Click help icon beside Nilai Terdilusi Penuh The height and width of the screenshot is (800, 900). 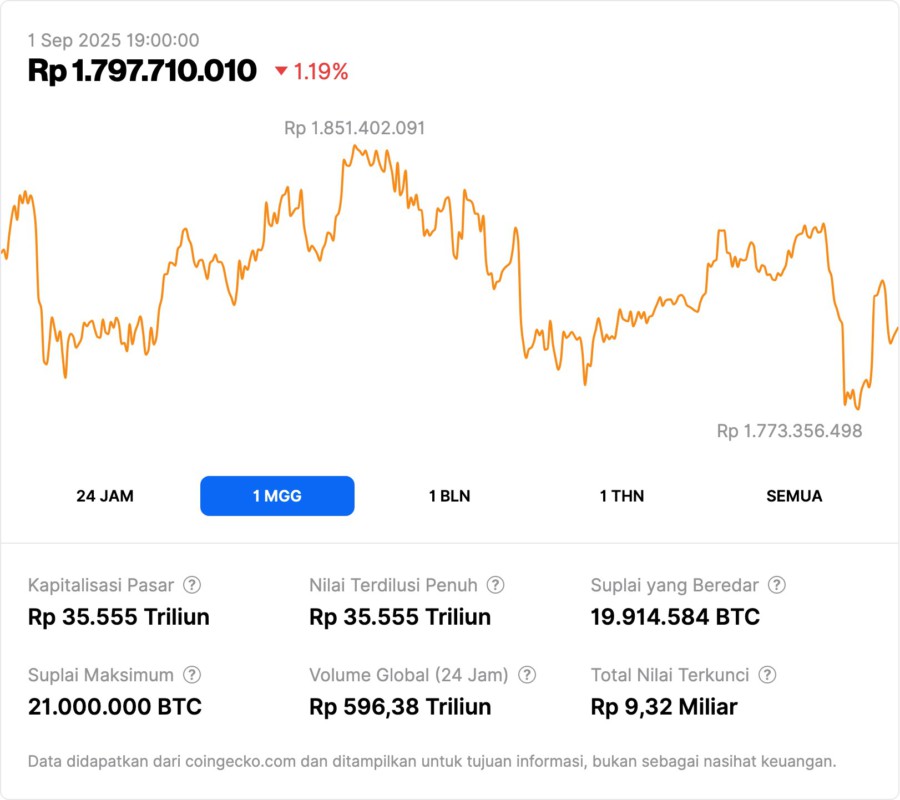click(495, 585)
